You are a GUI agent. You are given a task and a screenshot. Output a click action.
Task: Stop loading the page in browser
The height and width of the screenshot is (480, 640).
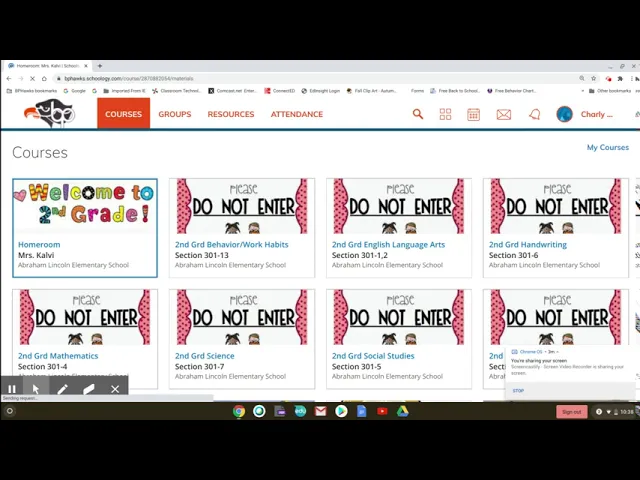[x=32, y=78]
